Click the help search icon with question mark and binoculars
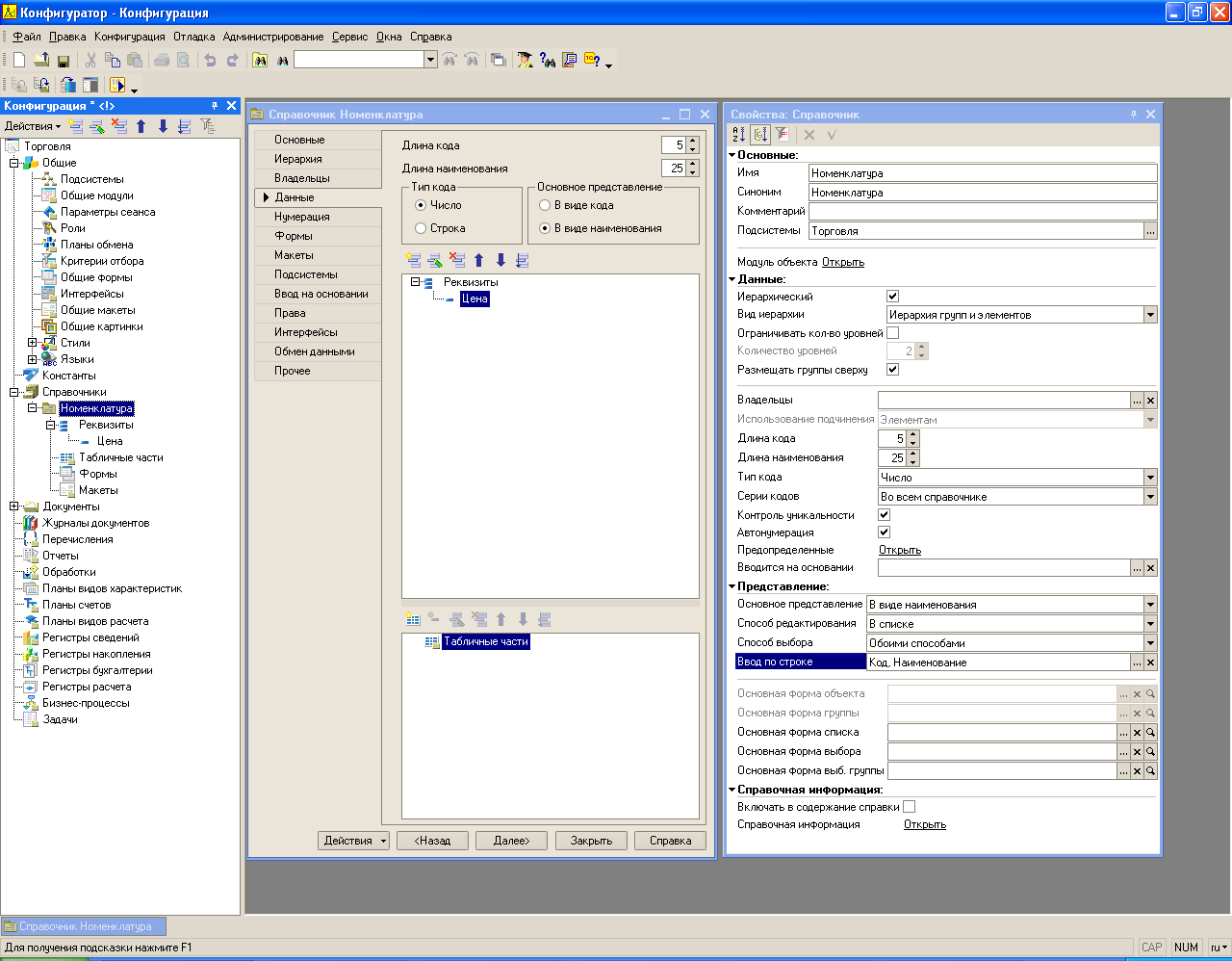 pos(548,60)
